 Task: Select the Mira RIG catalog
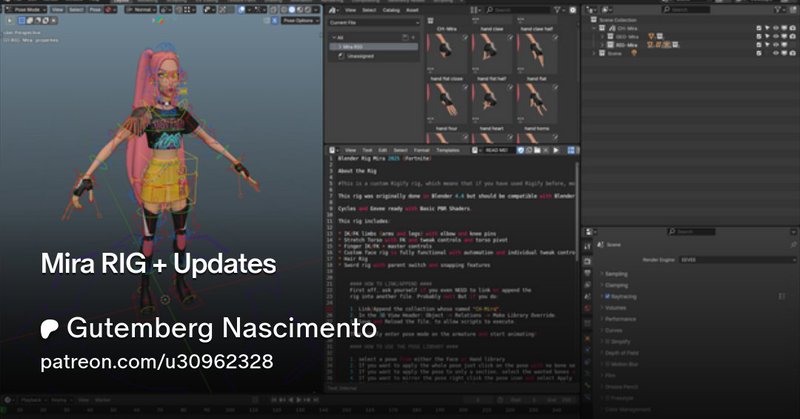(x=374, y=46)
